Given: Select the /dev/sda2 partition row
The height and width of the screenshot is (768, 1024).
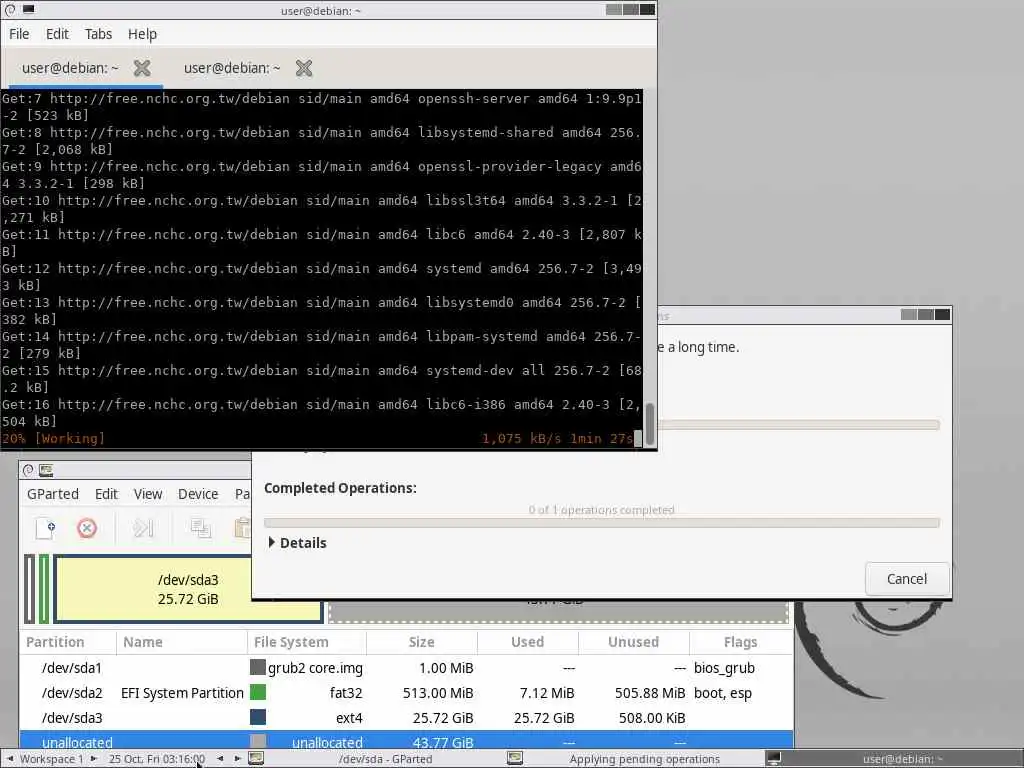Looking at the screenshot, I should click(x=406, y=692).
